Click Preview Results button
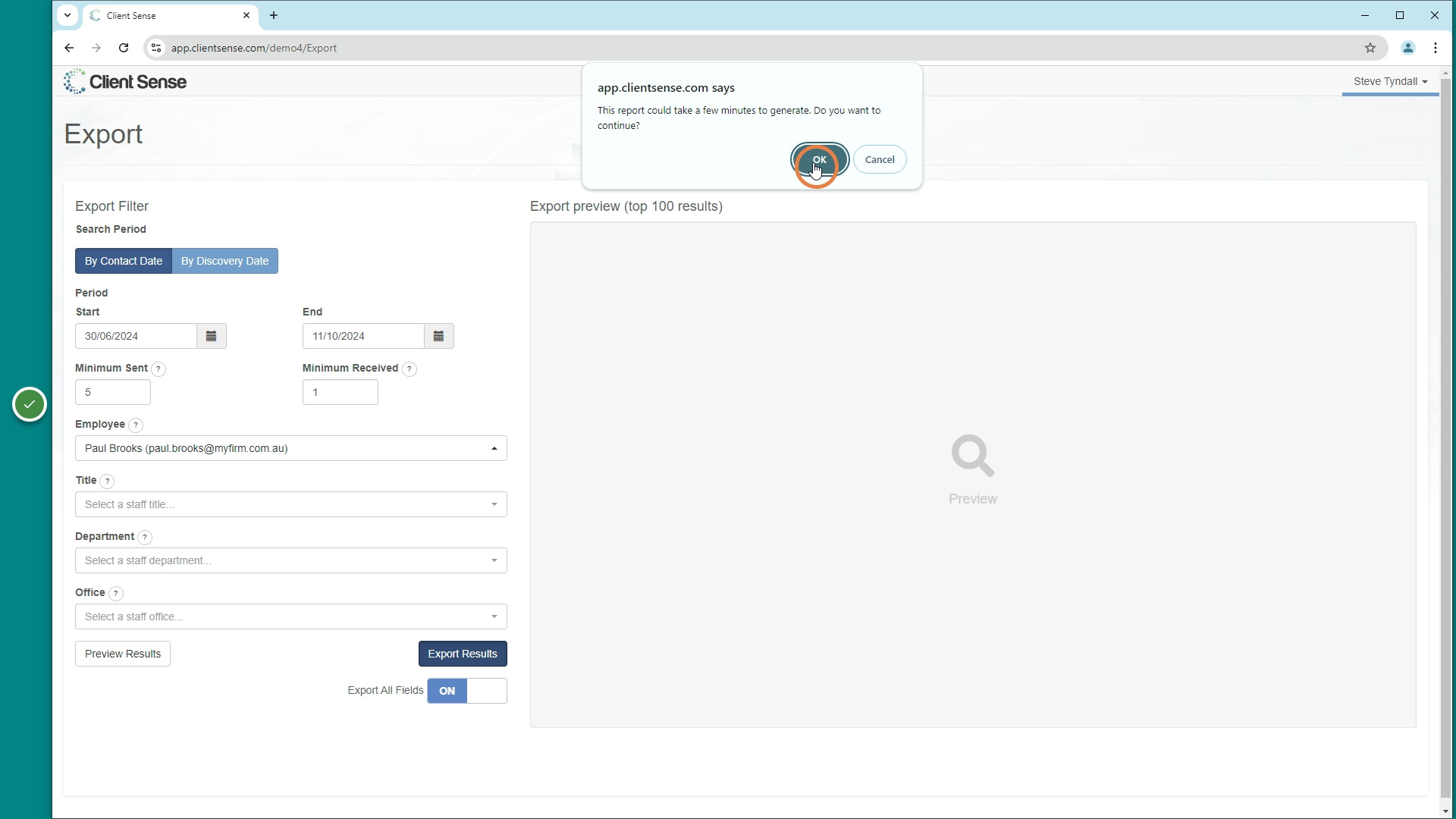Viewport: 1456px width, 819px height. [123, 654]
